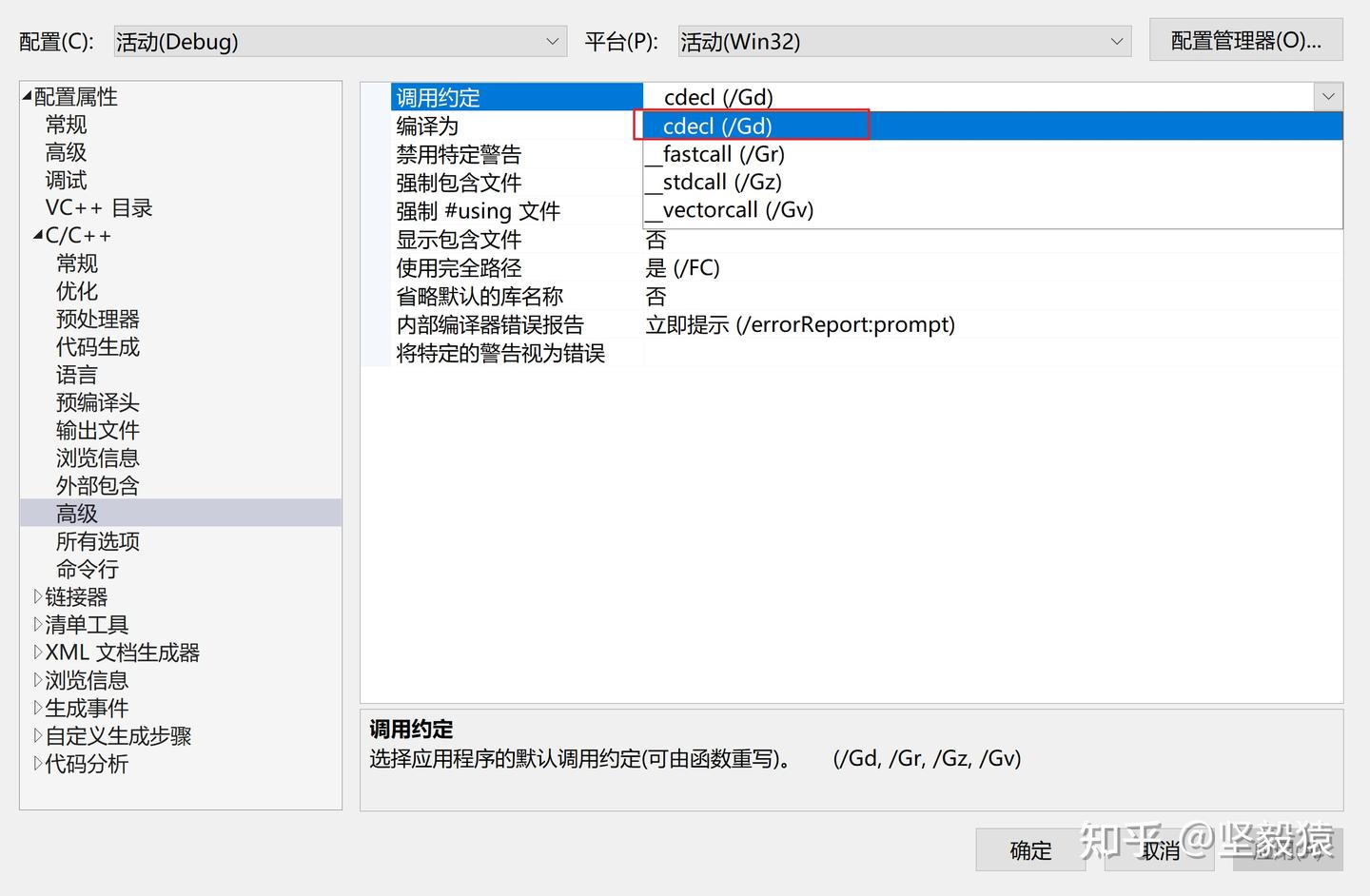
Task: Select the 优化 settings page
Action: [76, 291]
